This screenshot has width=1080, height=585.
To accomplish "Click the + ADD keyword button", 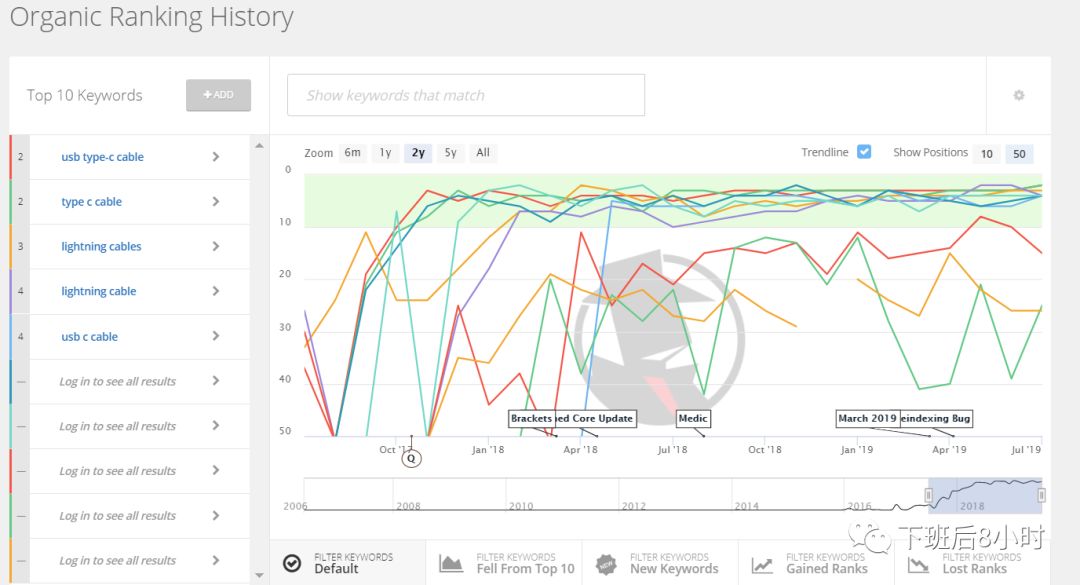I will 218,95.
